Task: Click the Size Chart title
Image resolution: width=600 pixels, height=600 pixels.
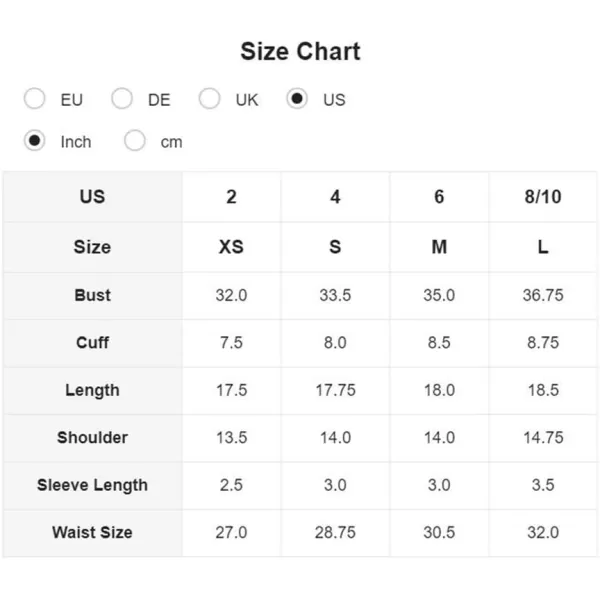Action: (x=300, y=51)
